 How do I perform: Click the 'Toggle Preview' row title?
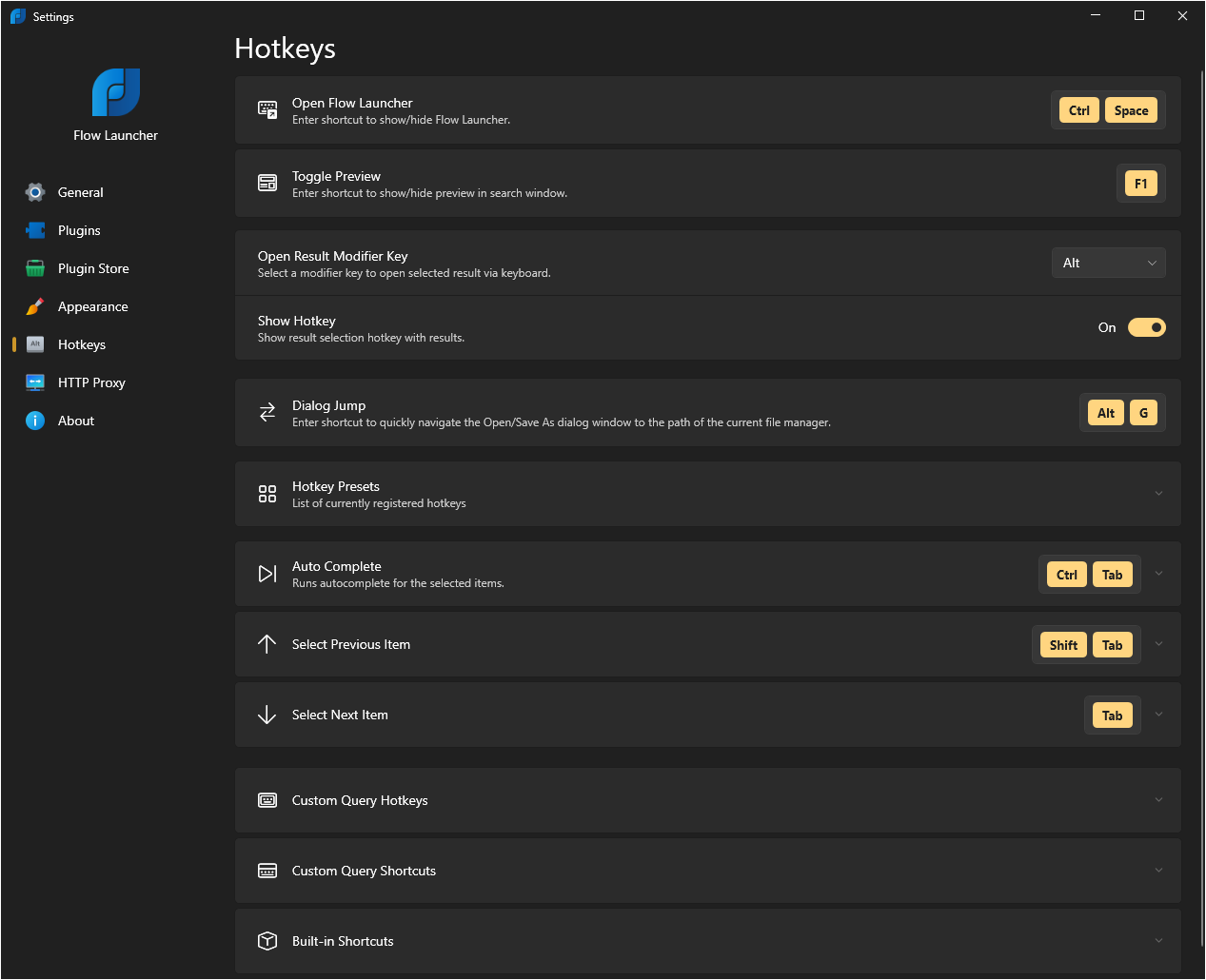(336, 176)
